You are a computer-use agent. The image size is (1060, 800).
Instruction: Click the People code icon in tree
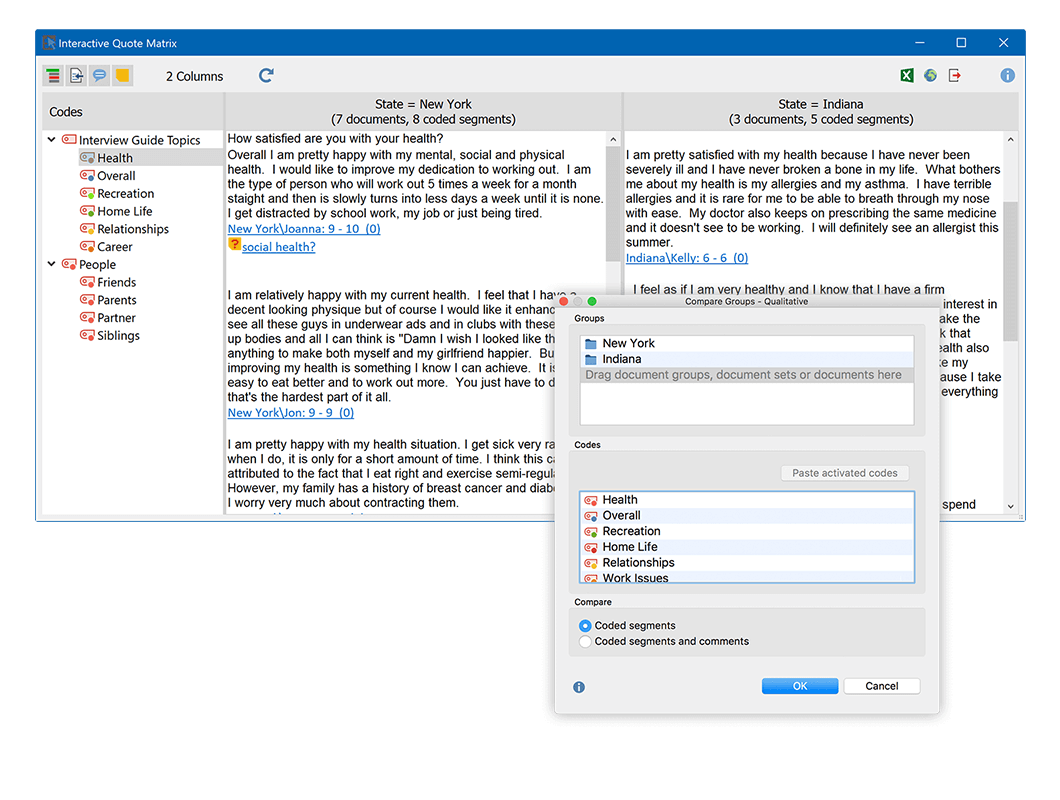pos(69,264)
